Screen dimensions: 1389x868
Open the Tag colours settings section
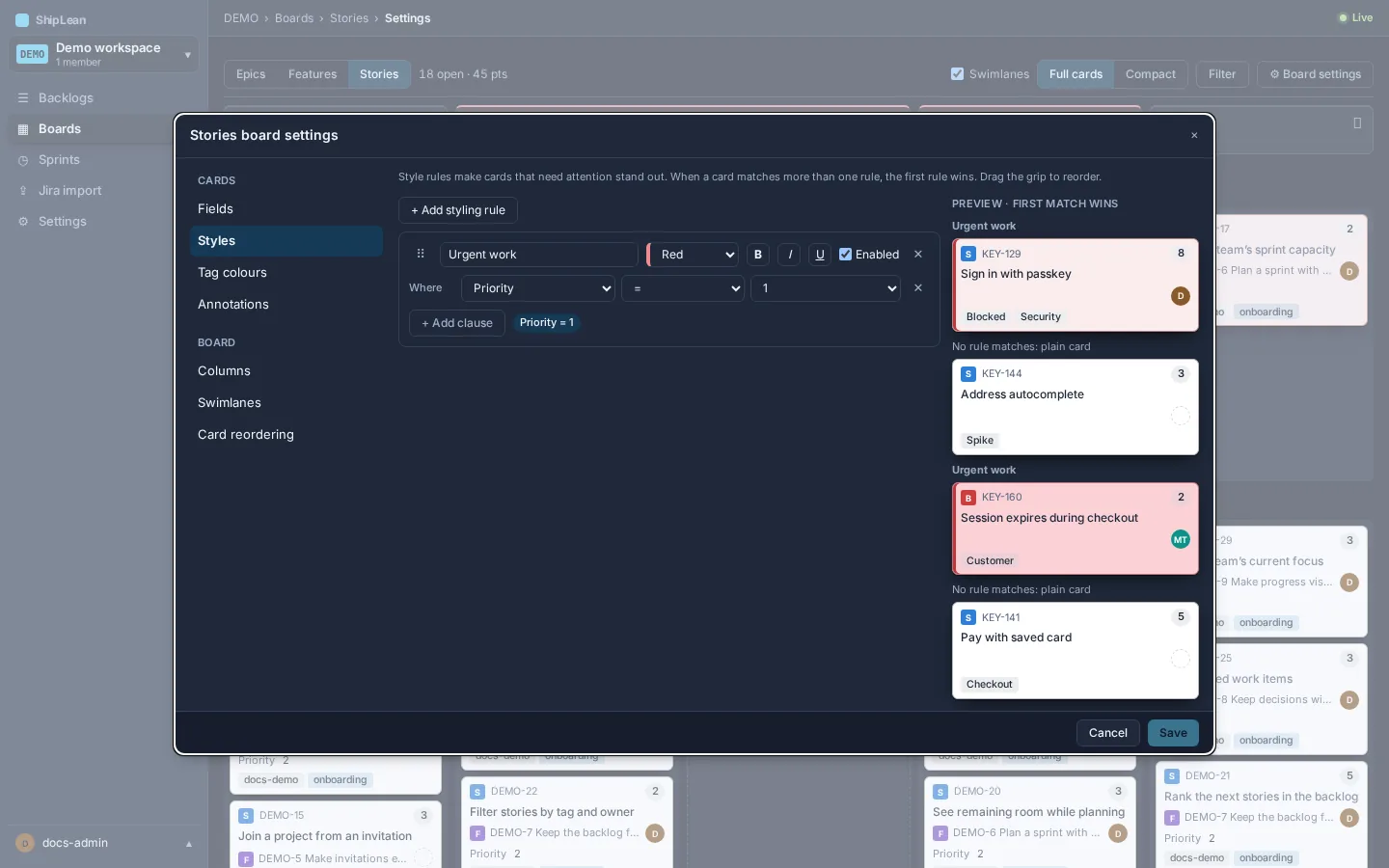[x=286, y=273]
